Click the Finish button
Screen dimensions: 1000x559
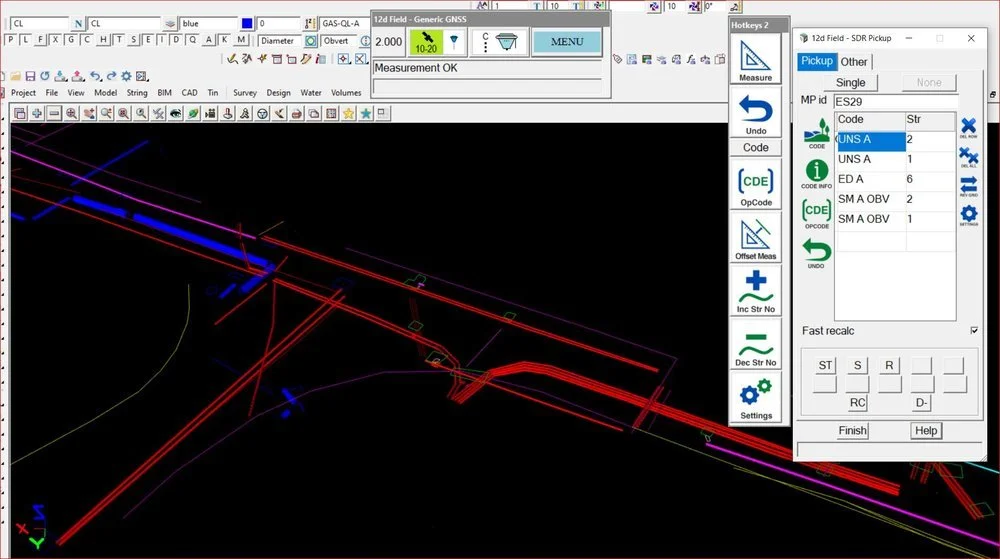pos(852,430)
